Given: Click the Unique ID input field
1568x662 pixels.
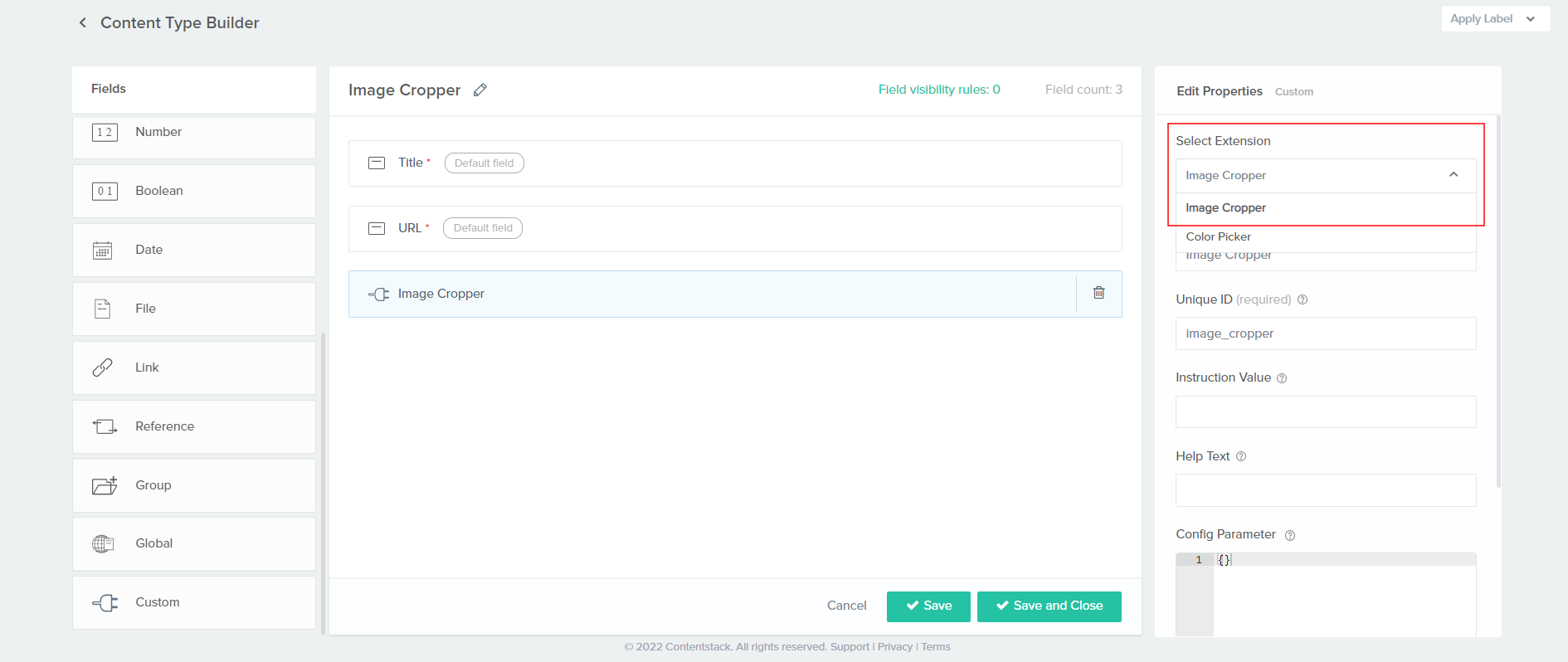Looking at the screenshot, I should (1326, 333).
